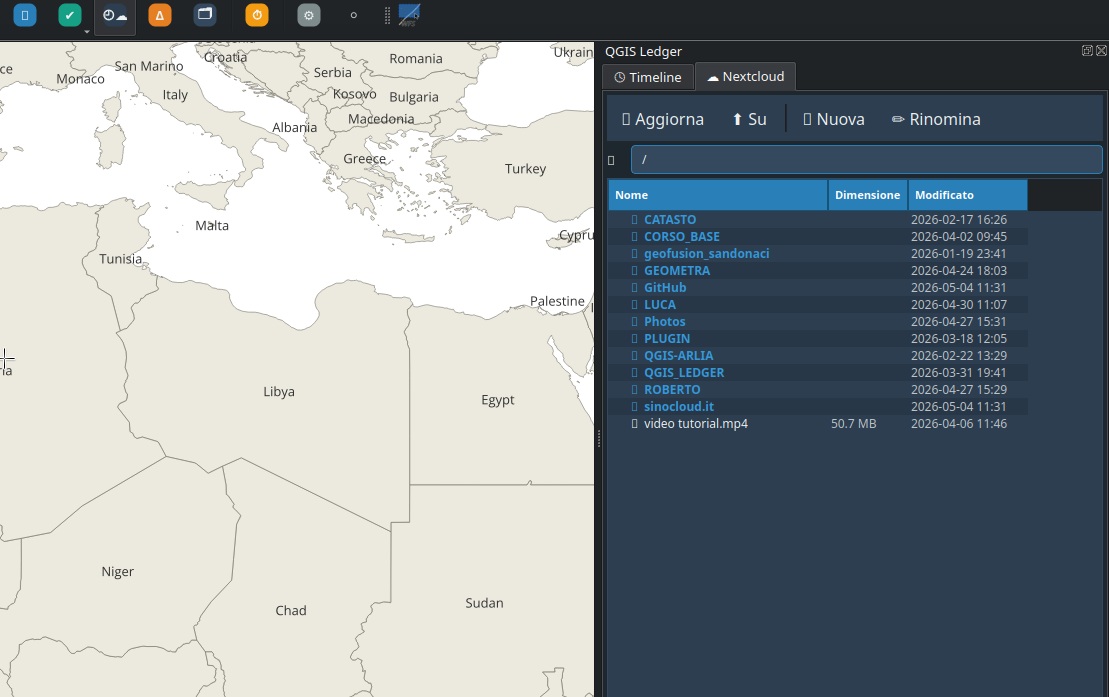Click folder icon next to GitHub

[634, 287]
